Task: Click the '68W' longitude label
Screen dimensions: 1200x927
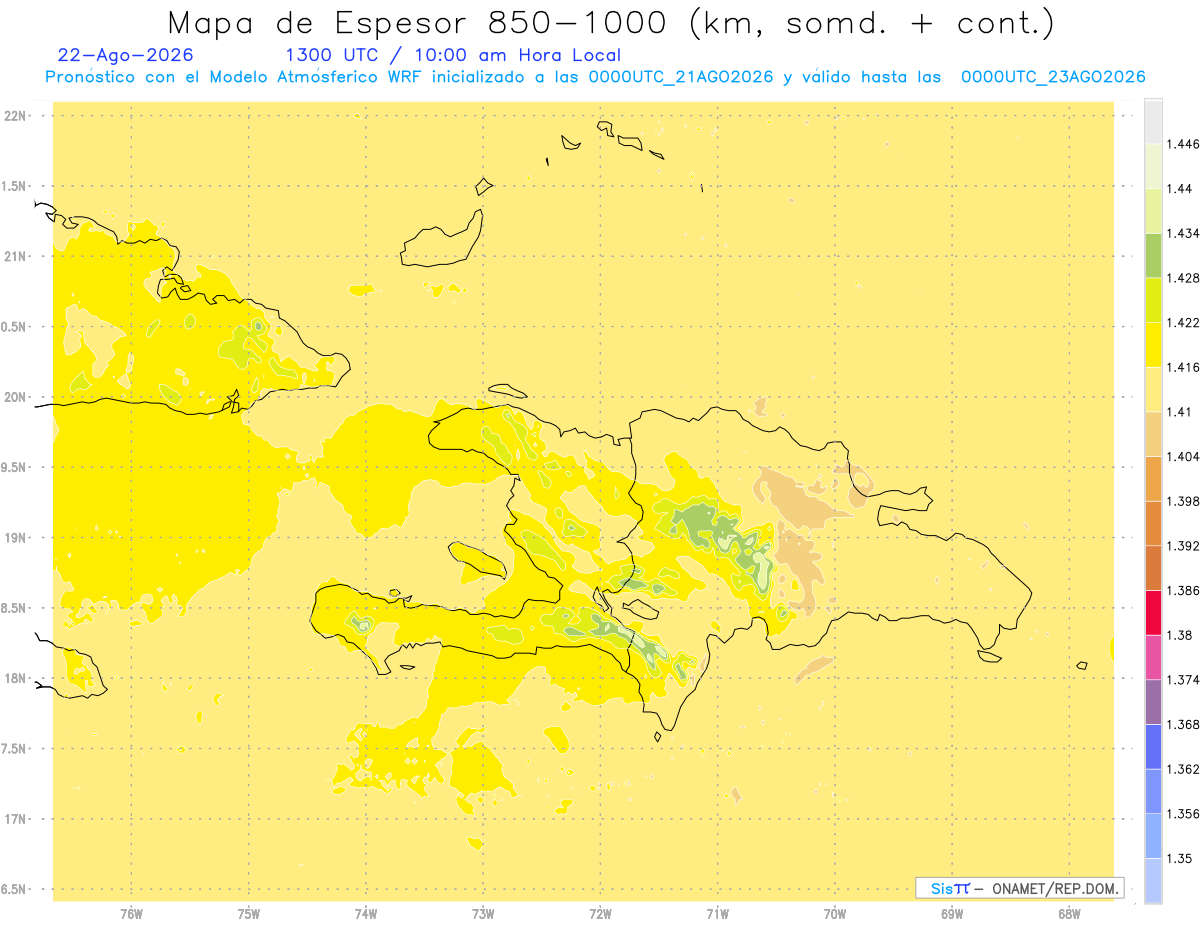Action: point(1069,913)
